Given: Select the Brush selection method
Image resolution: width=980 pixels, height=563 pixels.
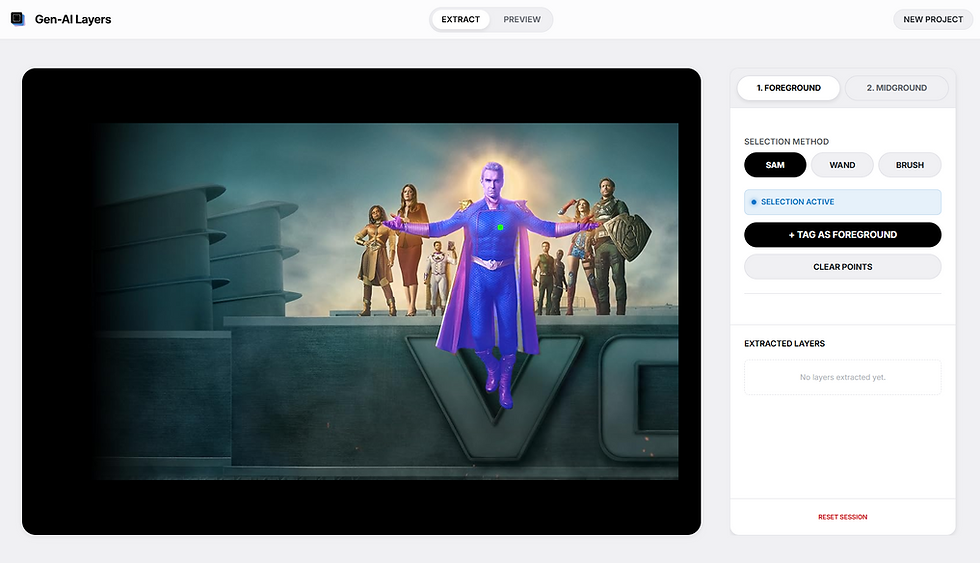Looking at the screenshot, I should [x=909, y=165].
